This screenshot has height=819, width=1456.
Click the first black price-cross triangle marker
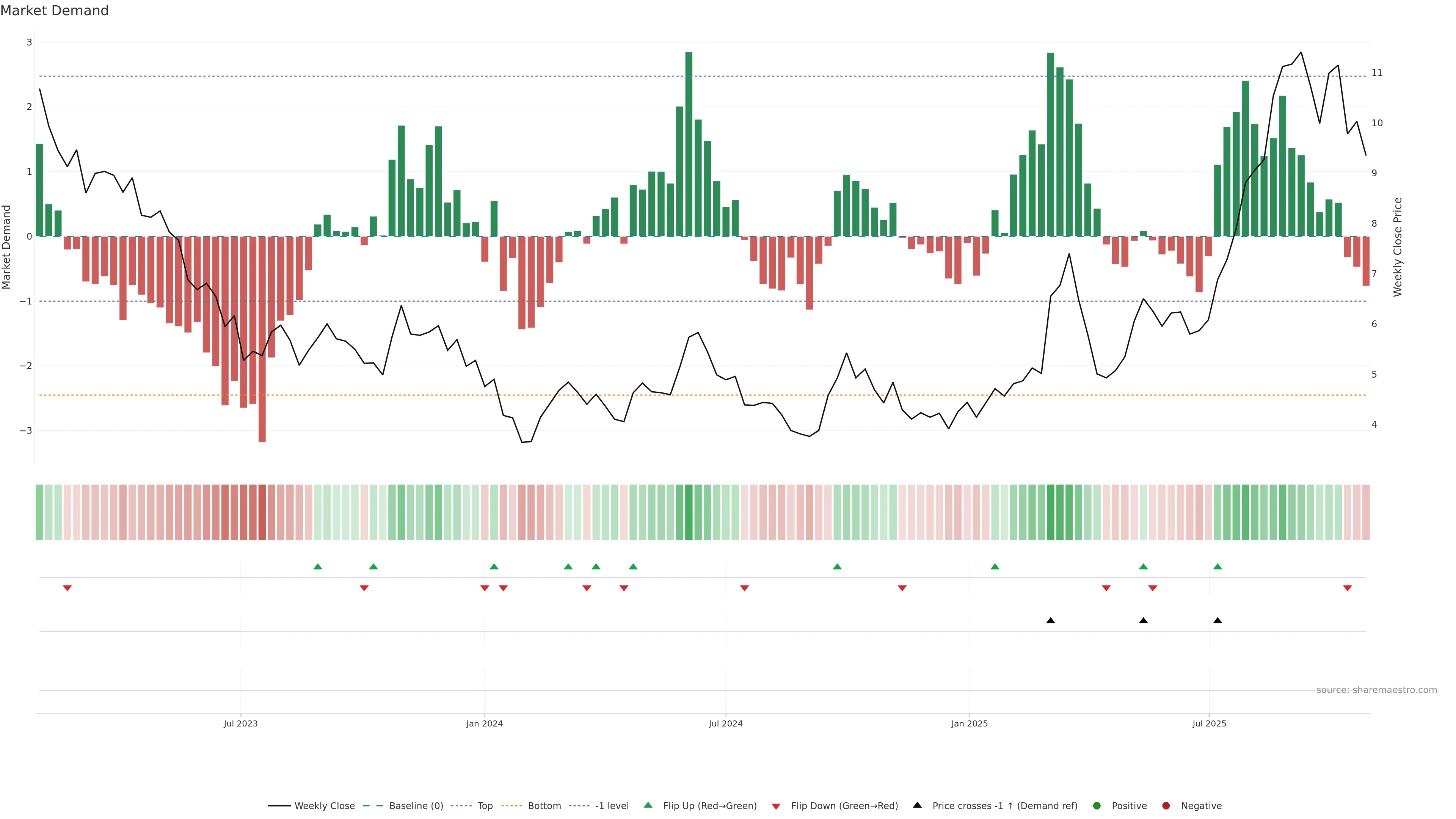coord(1051,621)
